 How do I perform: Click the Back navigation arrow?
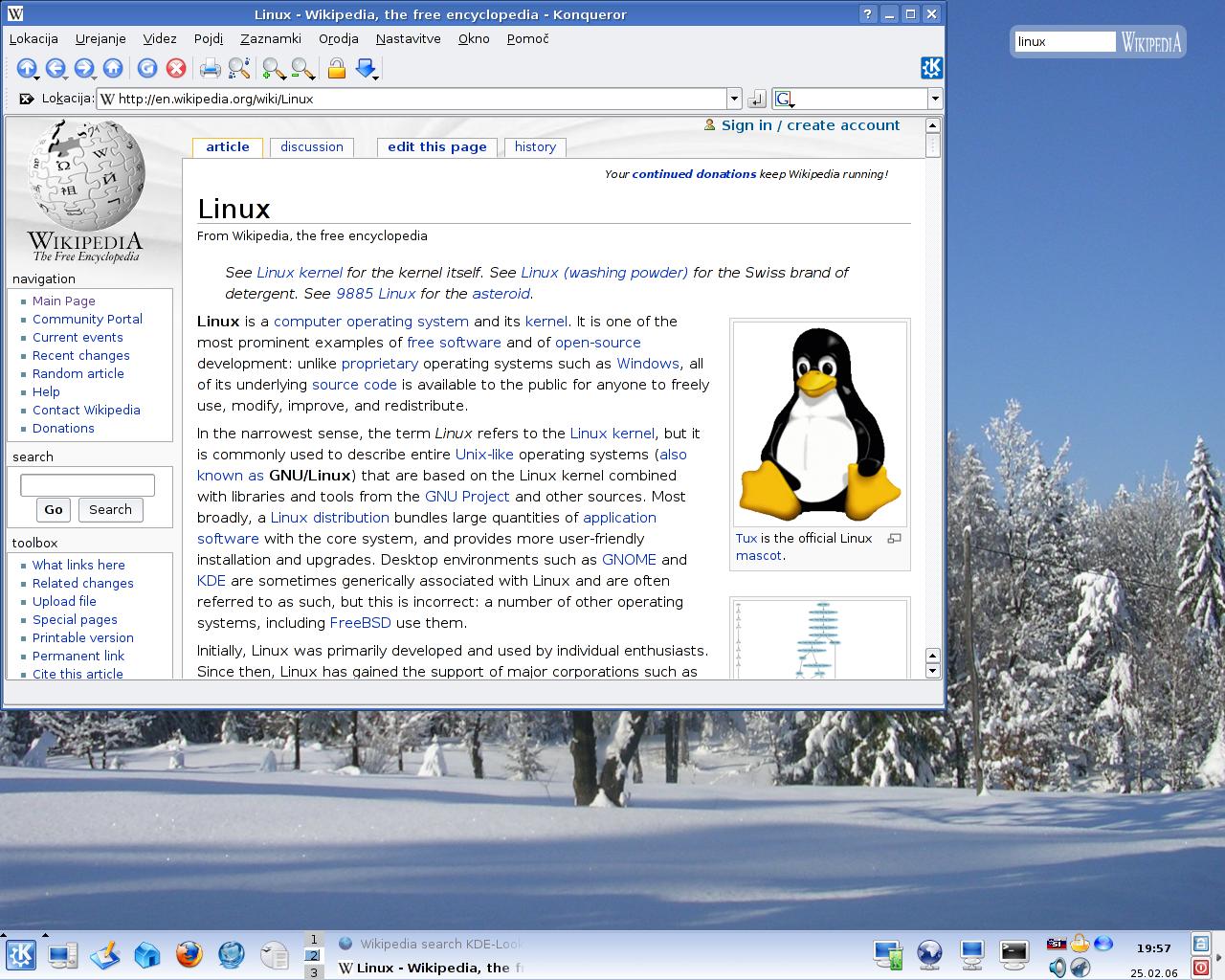click(56, 68)
